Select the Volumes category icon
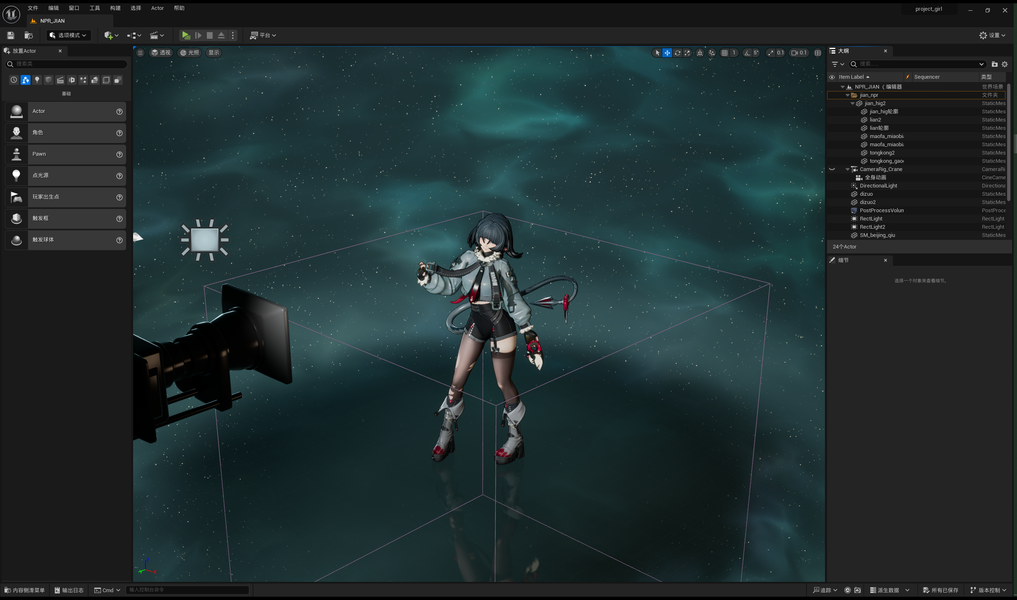The image size is (1017, 600). (106, 80)
